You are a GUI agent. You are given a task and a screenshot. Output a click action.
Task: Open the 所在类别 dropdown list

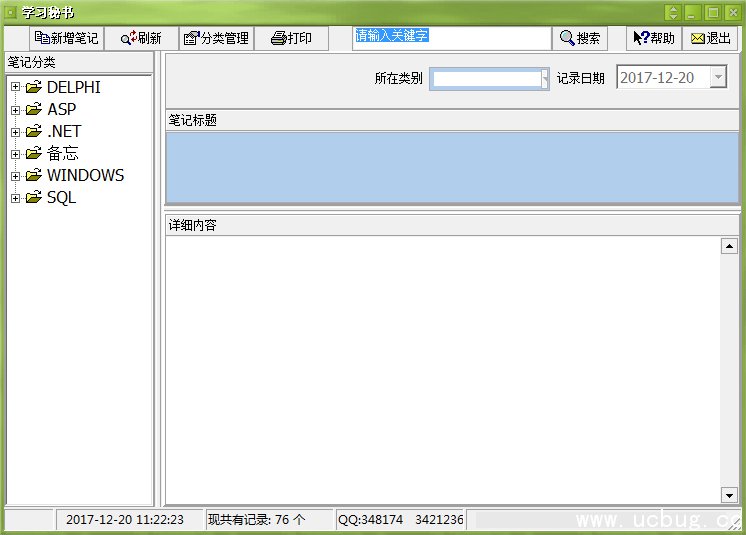(x=544, y=78)
